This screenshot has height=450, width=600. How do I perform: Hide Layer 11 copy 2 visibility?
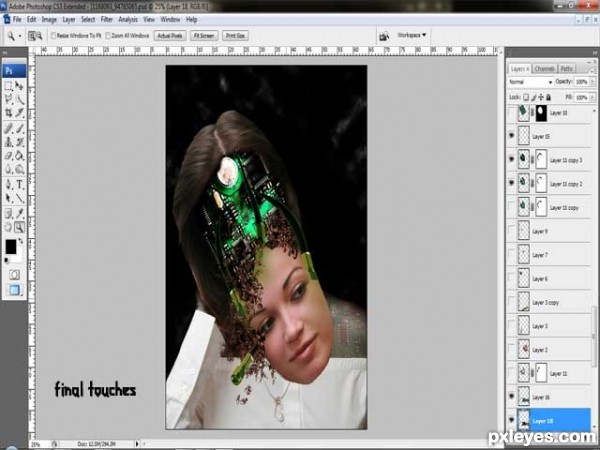[512, 183]
